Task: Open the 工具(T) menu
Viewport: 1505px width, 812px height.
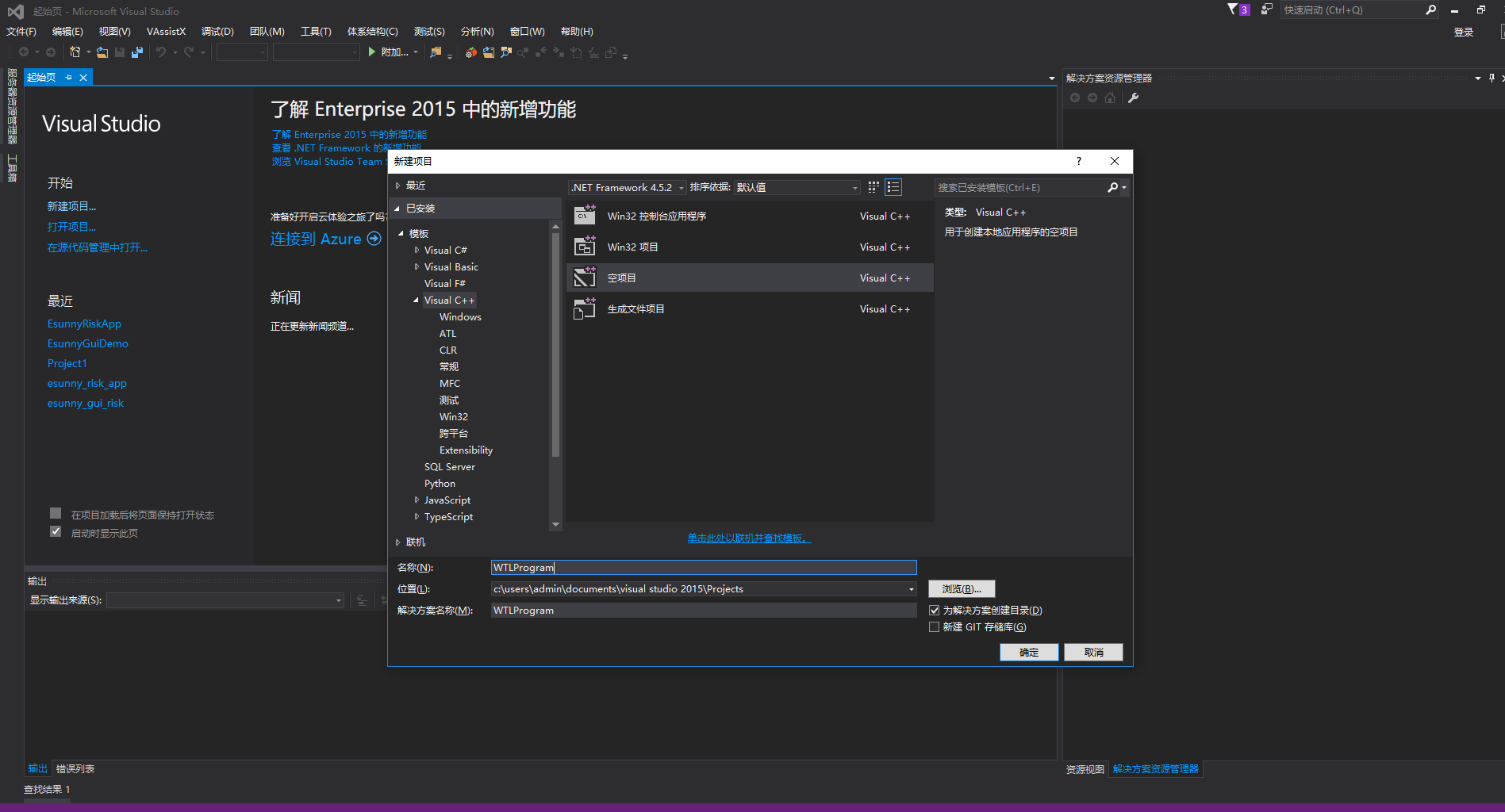Action: (316, 32)
